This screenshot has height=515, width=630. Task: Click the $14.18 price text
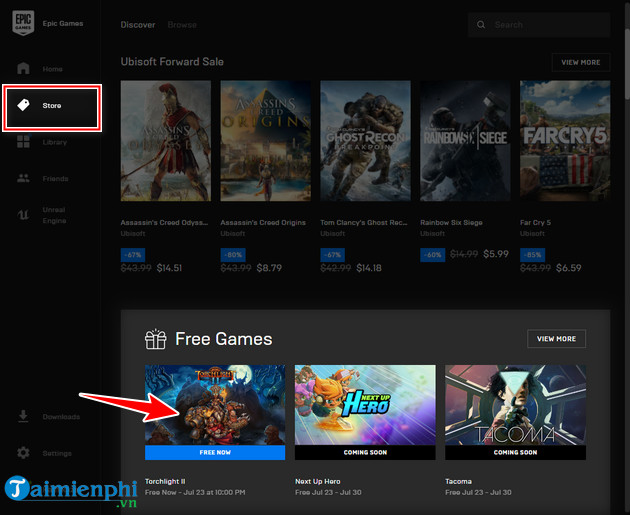pos(369,268)
